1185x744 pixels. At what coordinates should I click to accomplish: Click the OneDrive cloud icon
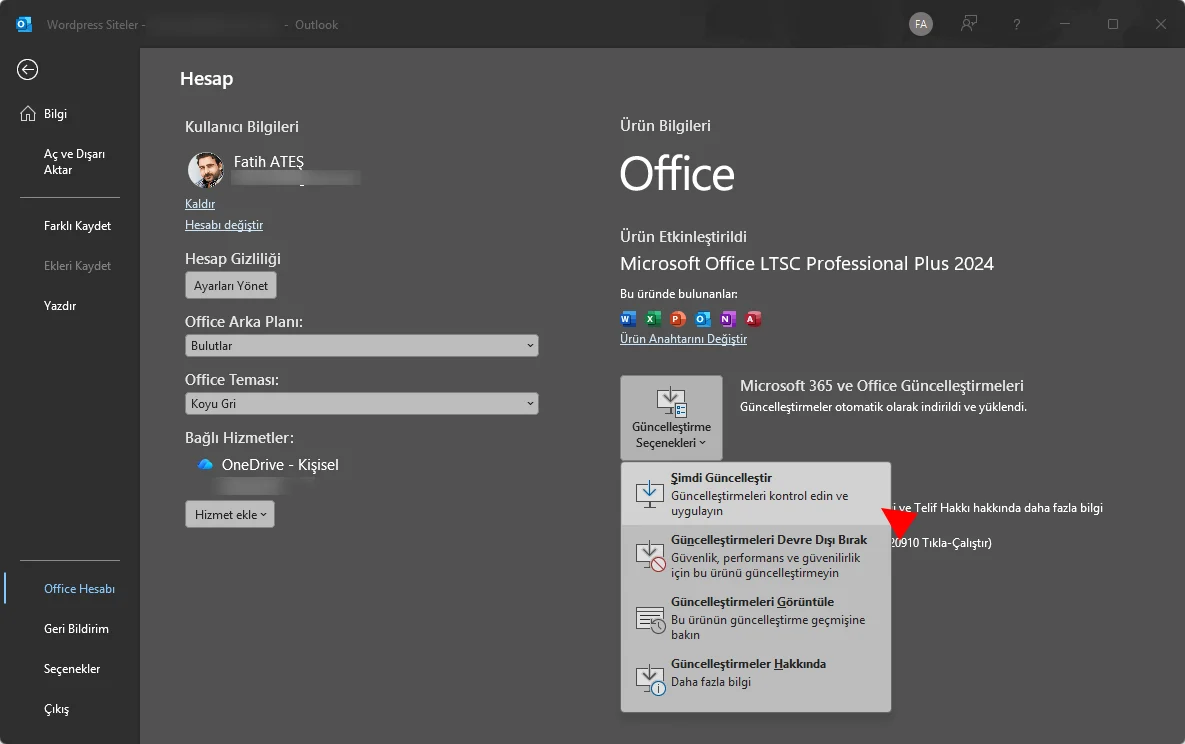205,464
